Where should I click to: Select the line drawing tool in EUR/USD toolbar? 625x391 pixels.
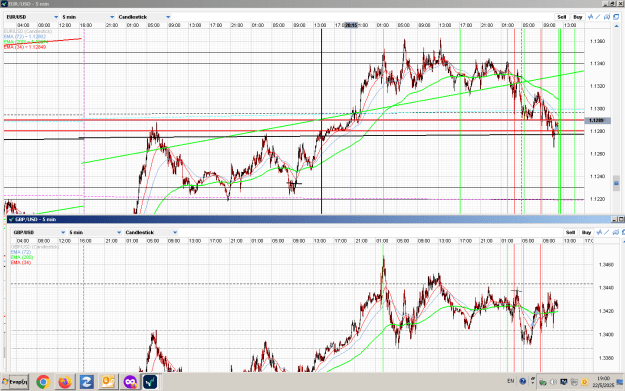(598, 17)
